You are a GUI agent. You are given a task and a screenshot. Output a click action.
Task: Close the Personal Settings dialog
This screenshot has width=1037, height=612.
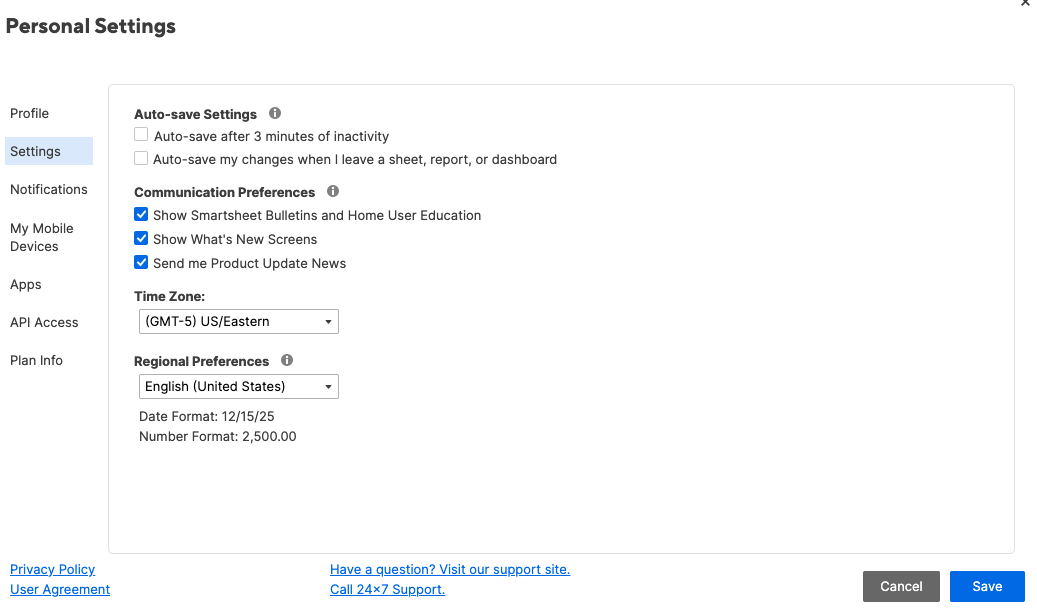click(x=1025, y=4)
